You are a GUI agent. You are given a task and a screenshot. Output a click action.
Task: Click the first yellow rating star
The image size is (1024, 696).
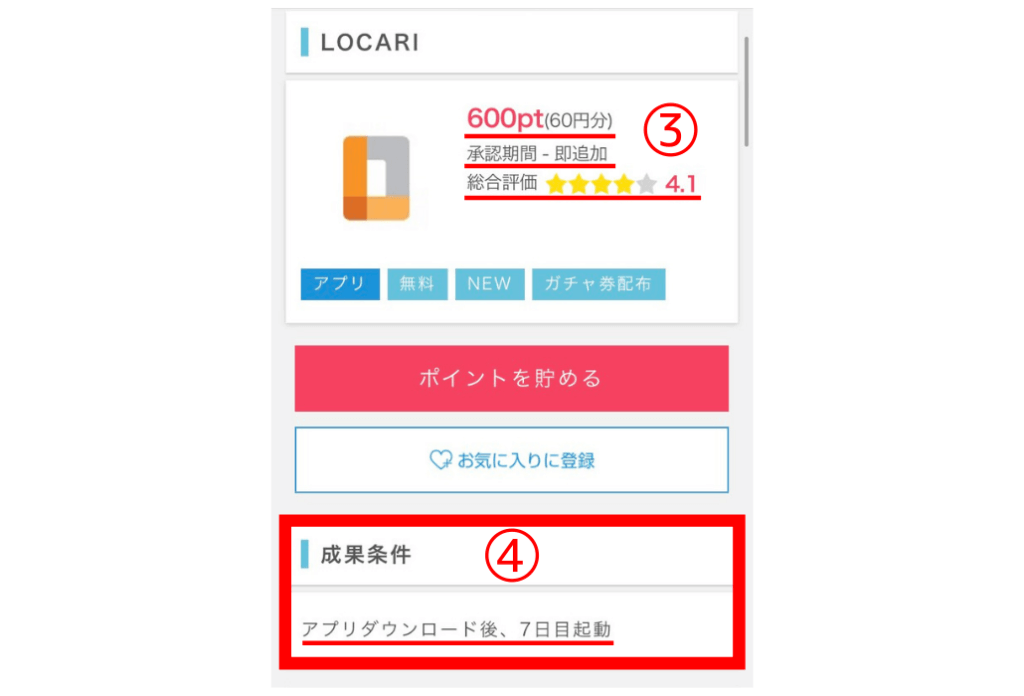click(555, 184)
